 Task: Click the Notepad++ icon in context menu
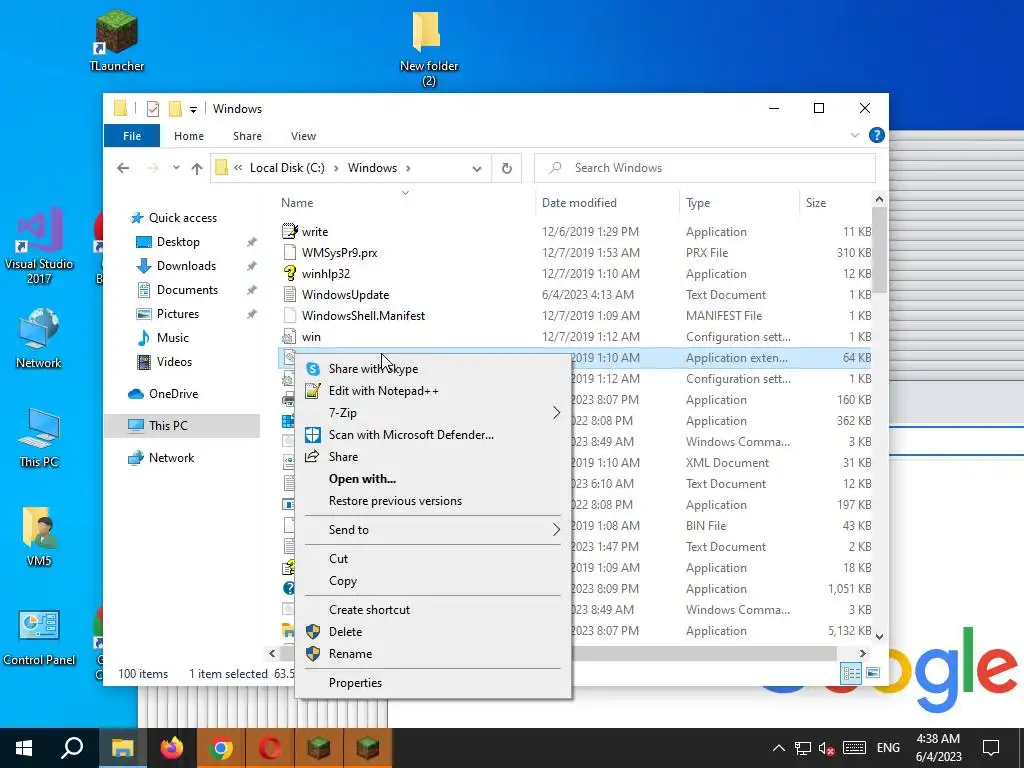[313, 391]
